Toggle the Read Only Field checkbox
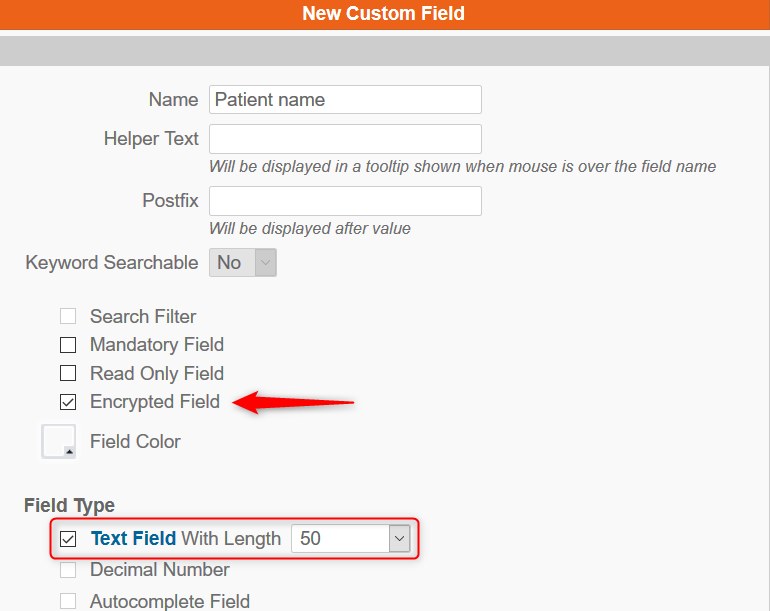770x611 pixels. pos(68,373)
